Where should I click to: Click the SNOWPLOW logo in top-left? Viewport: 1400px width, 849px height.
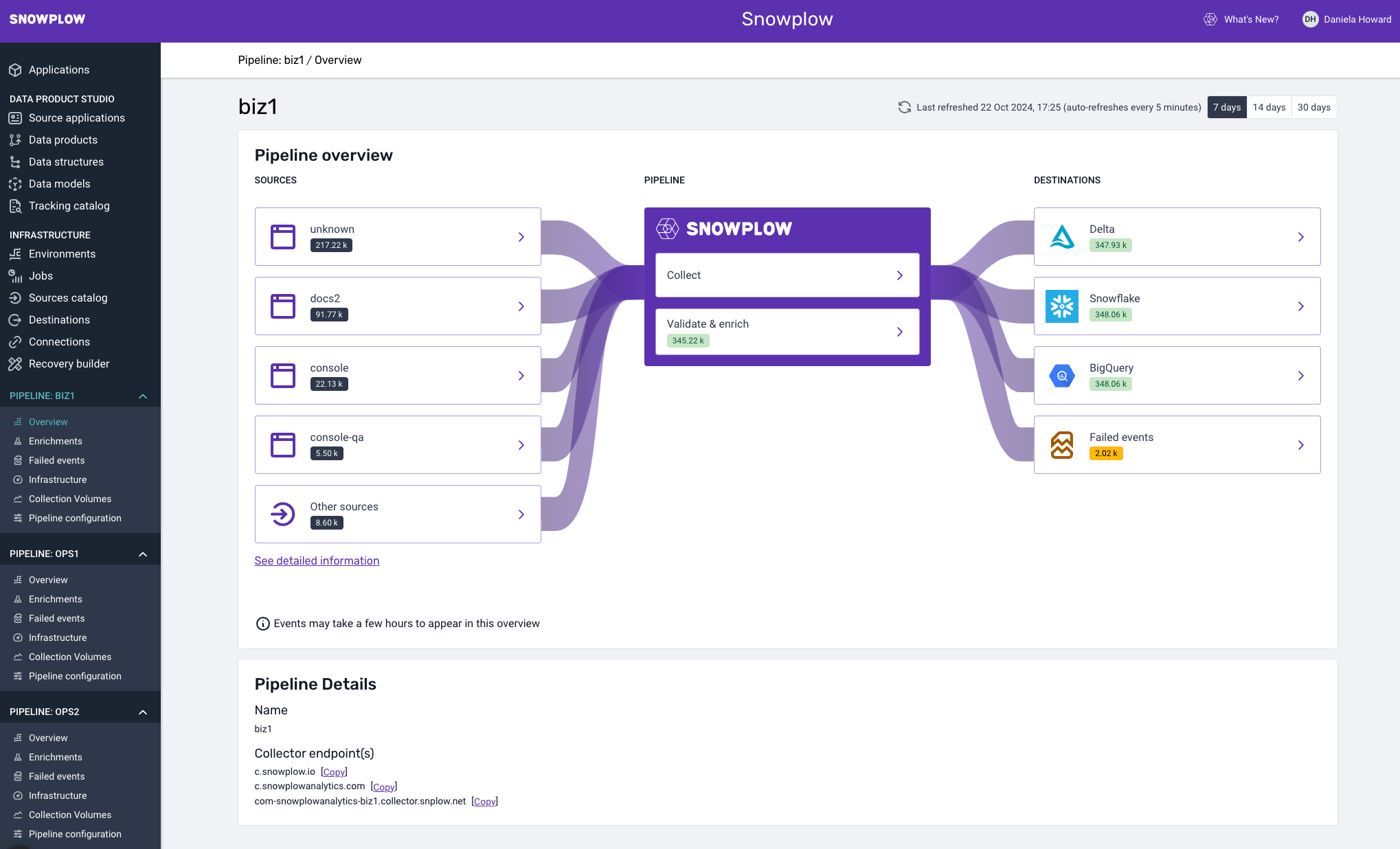click(47, 19)
